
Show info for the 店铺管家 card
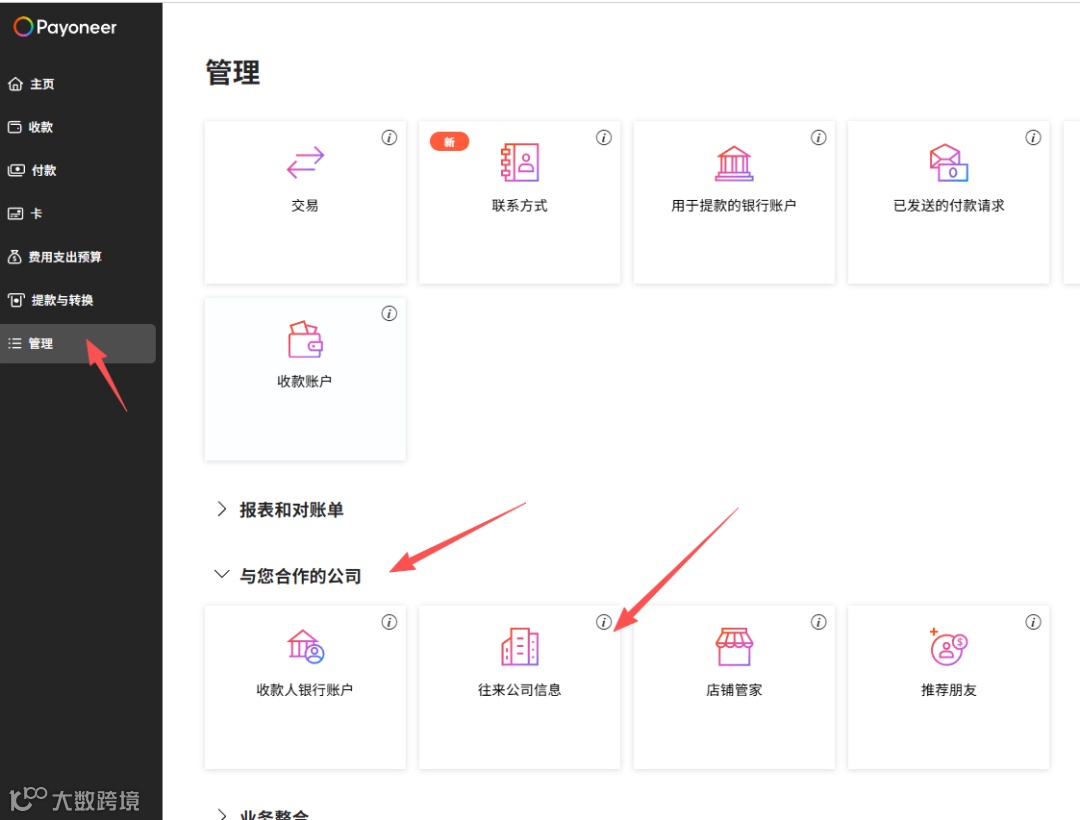[818, 622]
